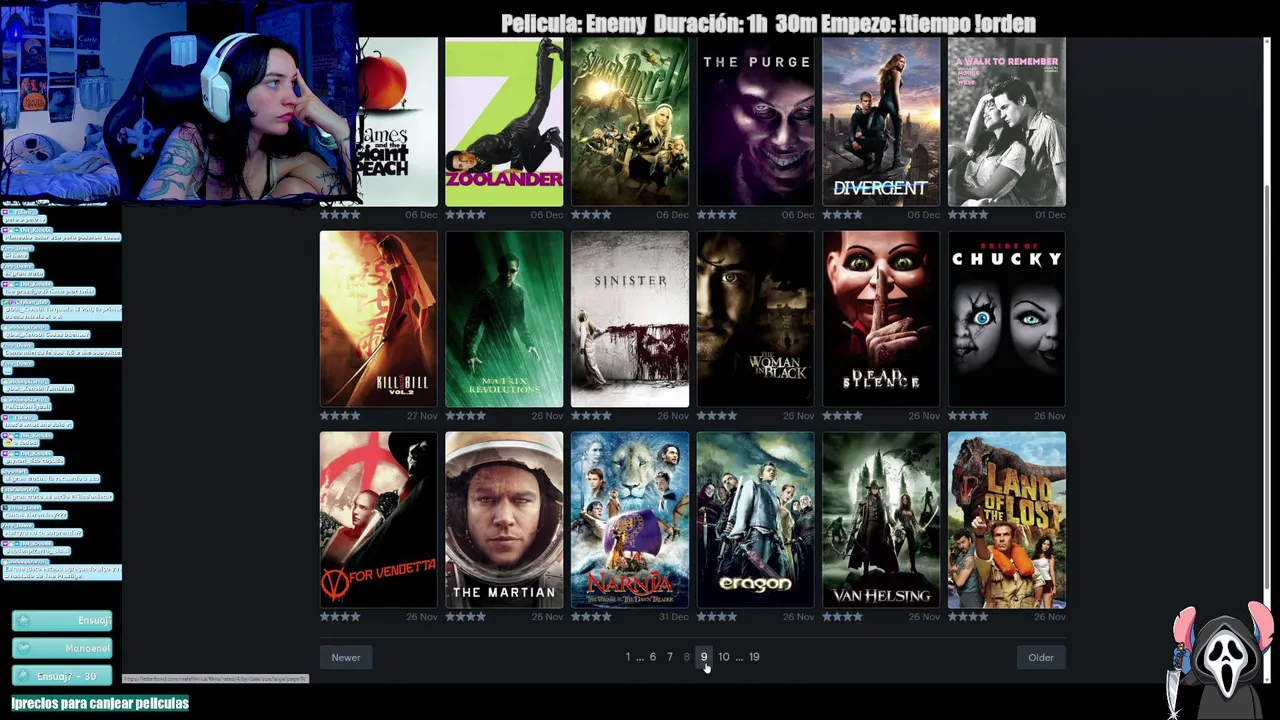Click the star rating under Land of the Lost
The image size is (1280, 720).
point(968,617)
